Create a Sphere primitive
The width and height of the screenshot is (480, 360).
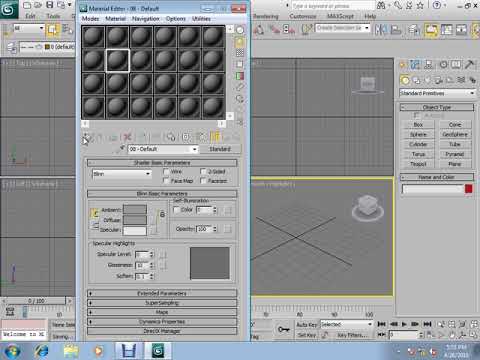pyautogui.click(x=418, y=134)
